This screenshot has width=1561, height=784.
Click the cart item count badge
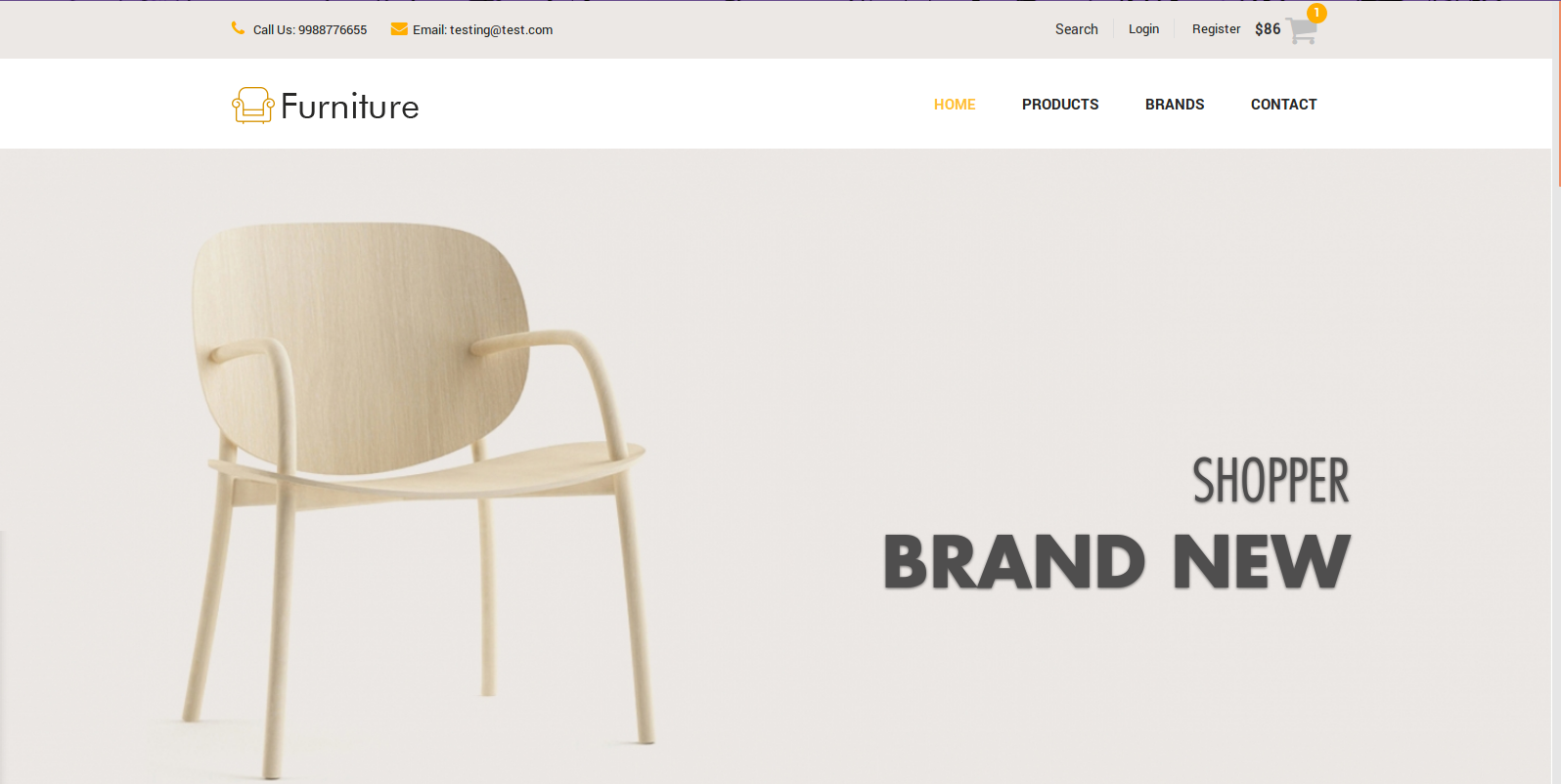click(x=1316, y=13)
